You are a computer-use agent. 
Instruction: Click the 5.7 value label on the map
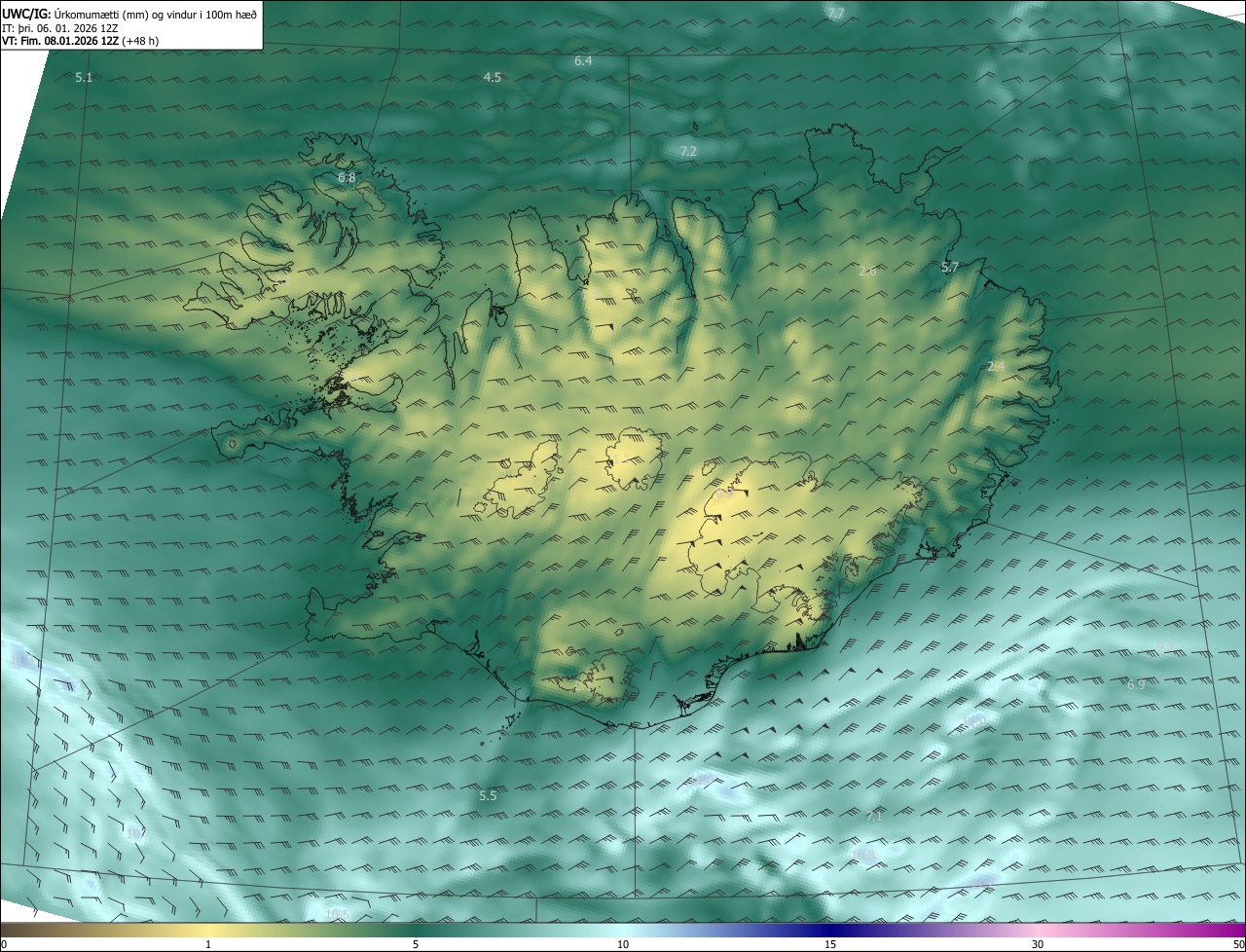click(950, 267)
